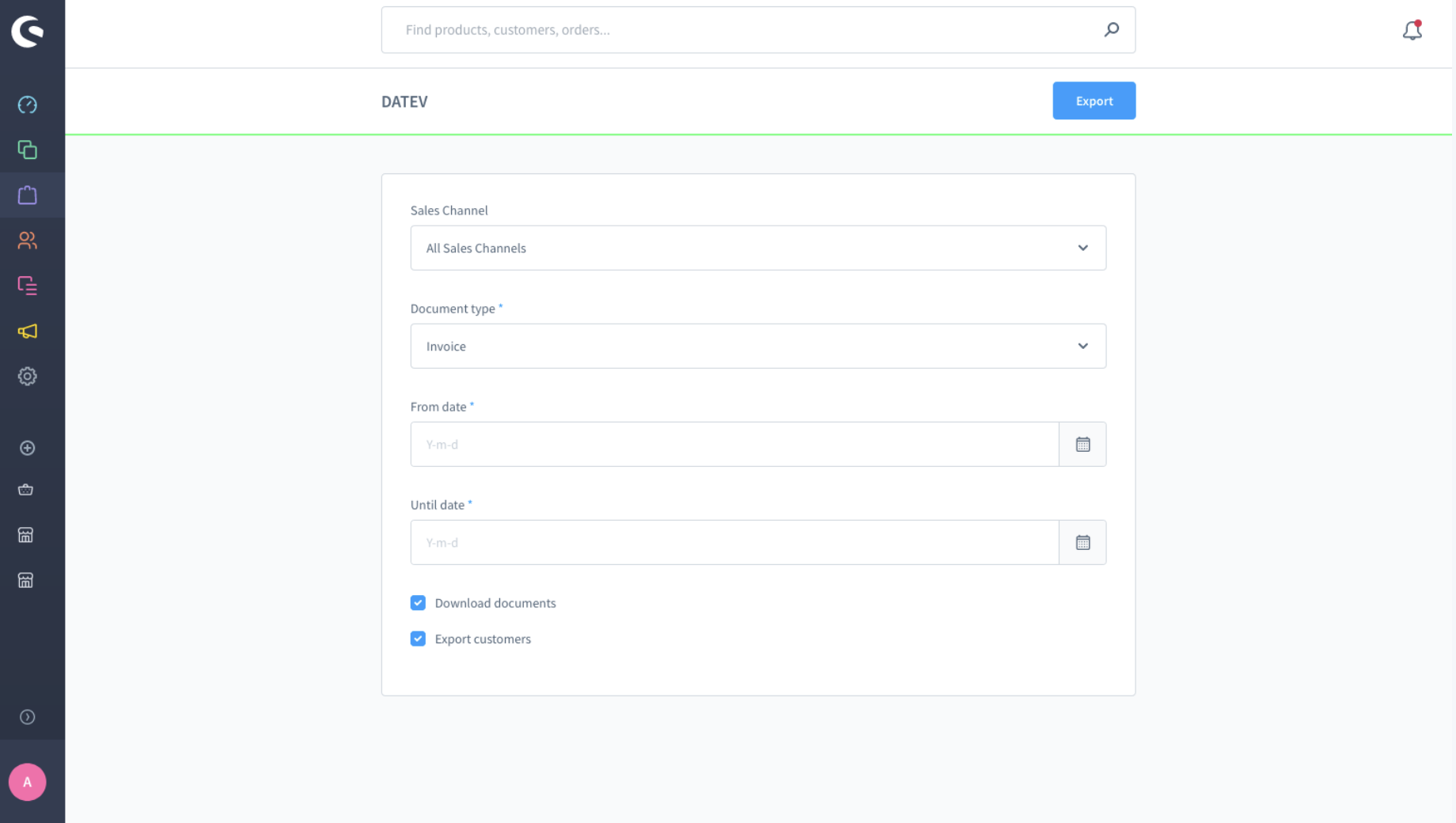
Task: Open the notifications bell icon
Action: coord(1412,30)
